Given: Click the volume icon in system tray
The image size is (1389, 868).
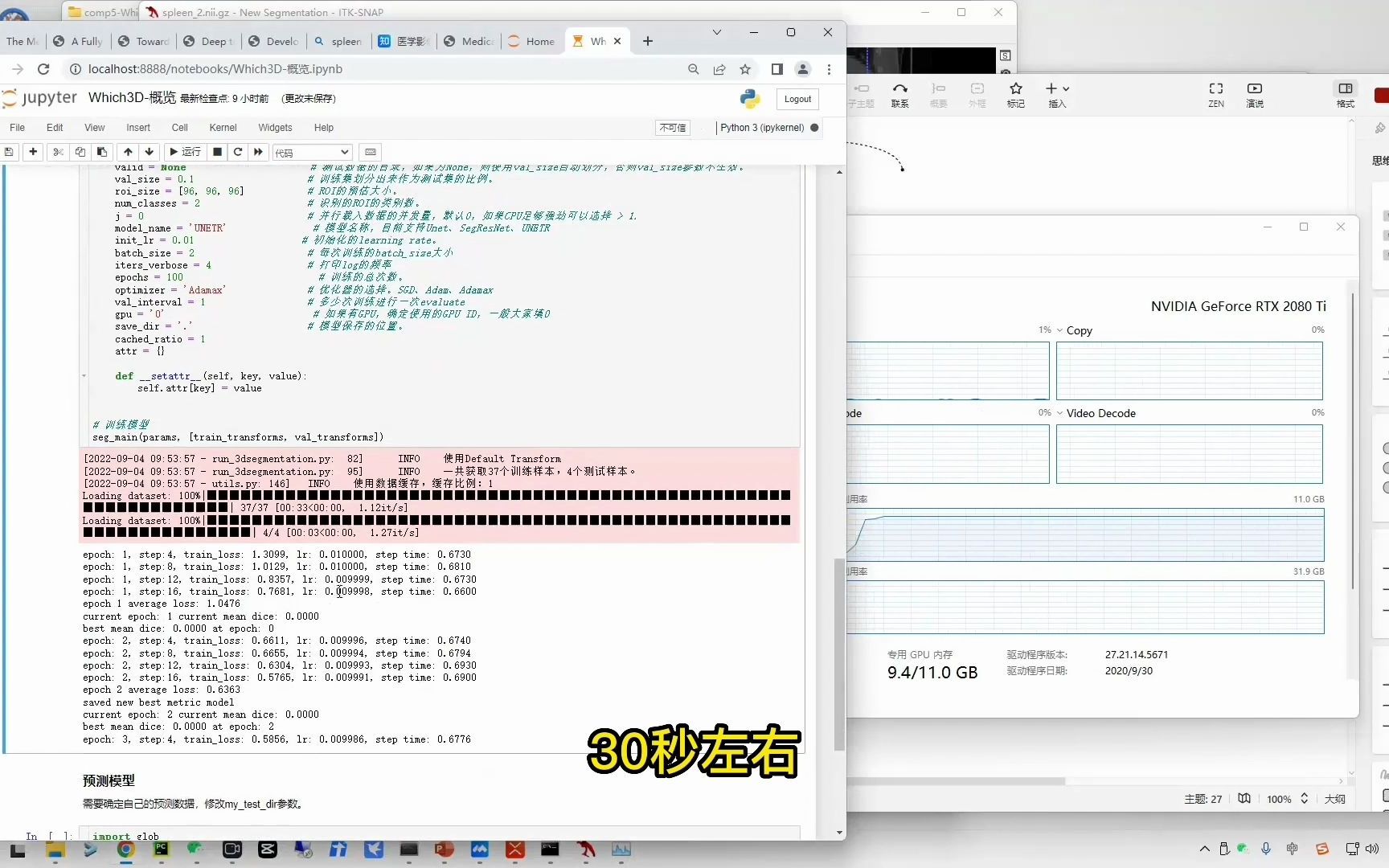Looking at the screenshot, I should [x=1372, y=849].
